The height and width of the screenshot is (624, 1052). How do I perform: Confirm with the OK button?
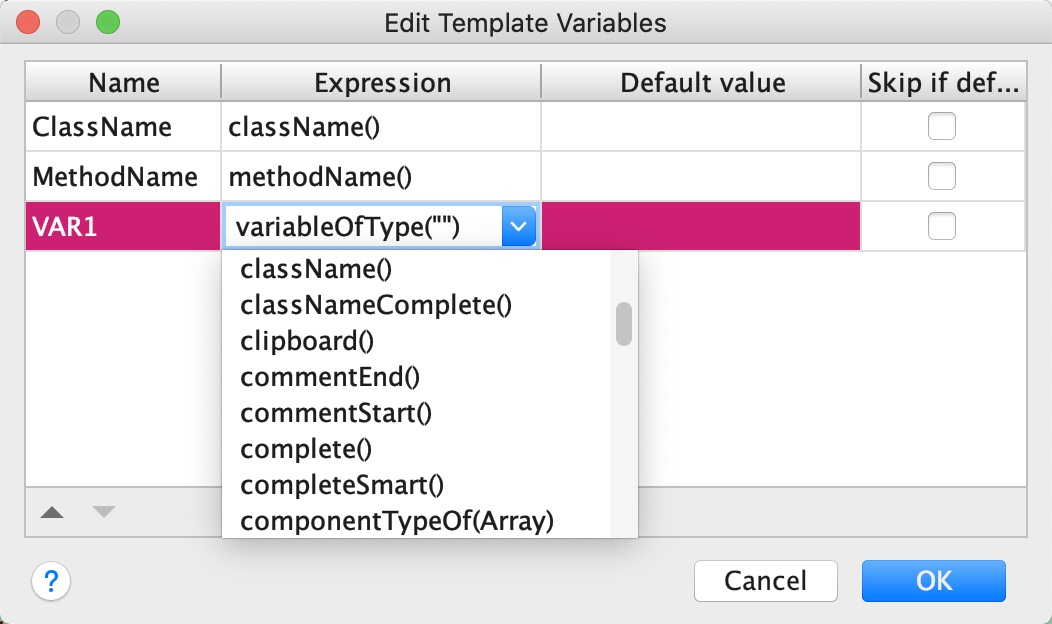click(x=933, y=580)
